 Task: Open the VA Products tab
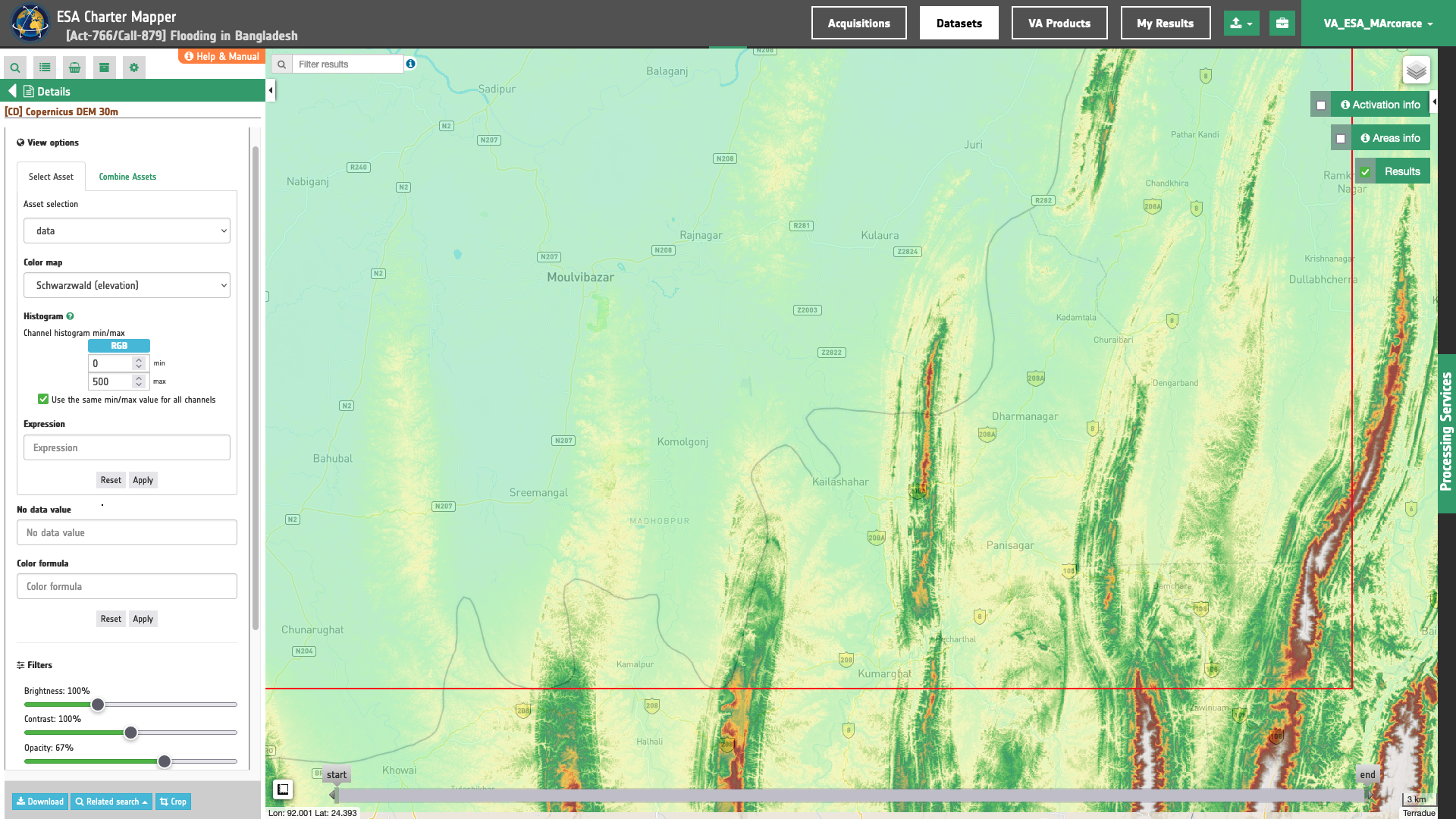click(1059, 23)
